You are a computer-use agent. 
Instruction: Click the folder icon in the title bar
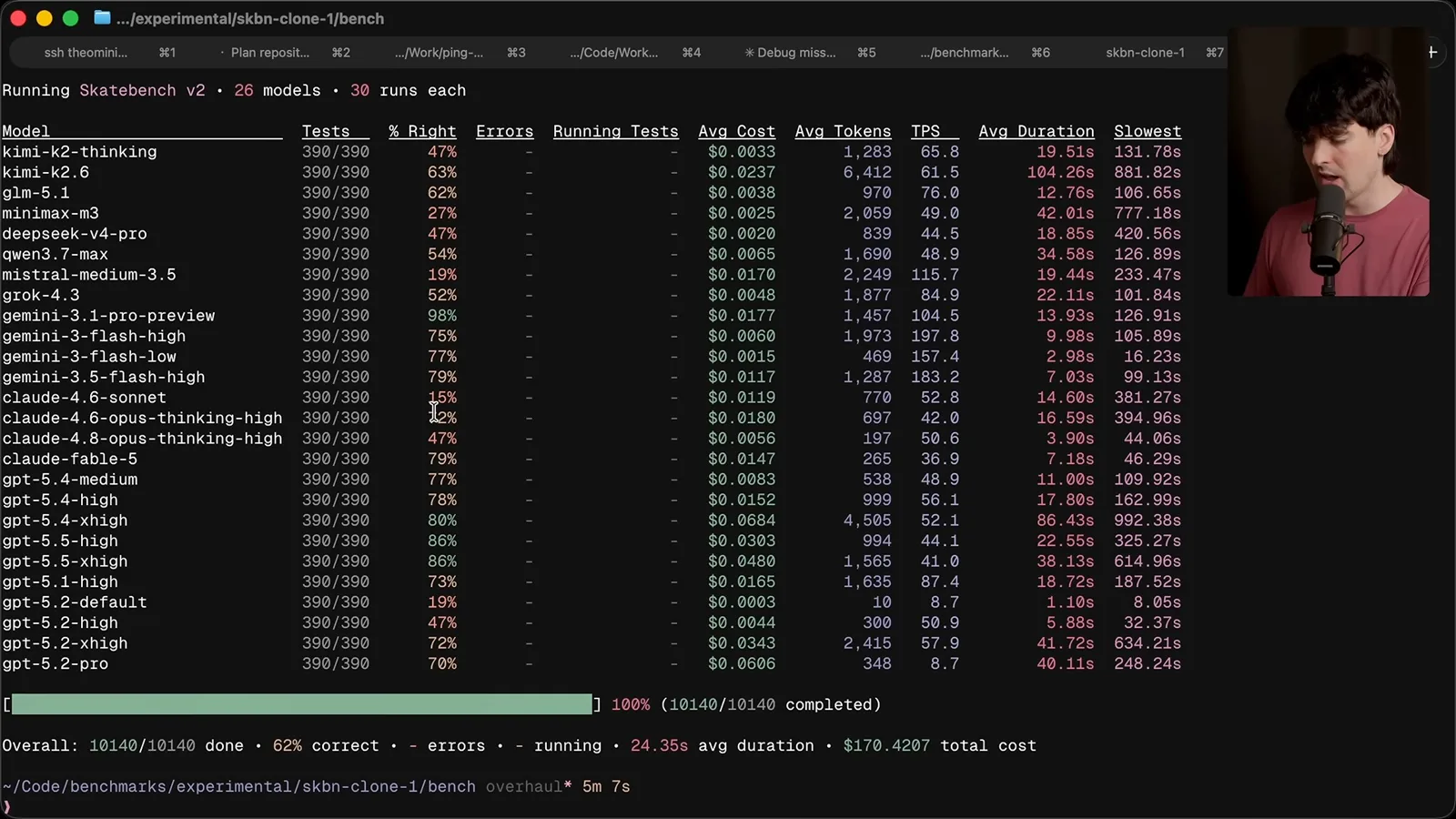(x=102, y=18)
